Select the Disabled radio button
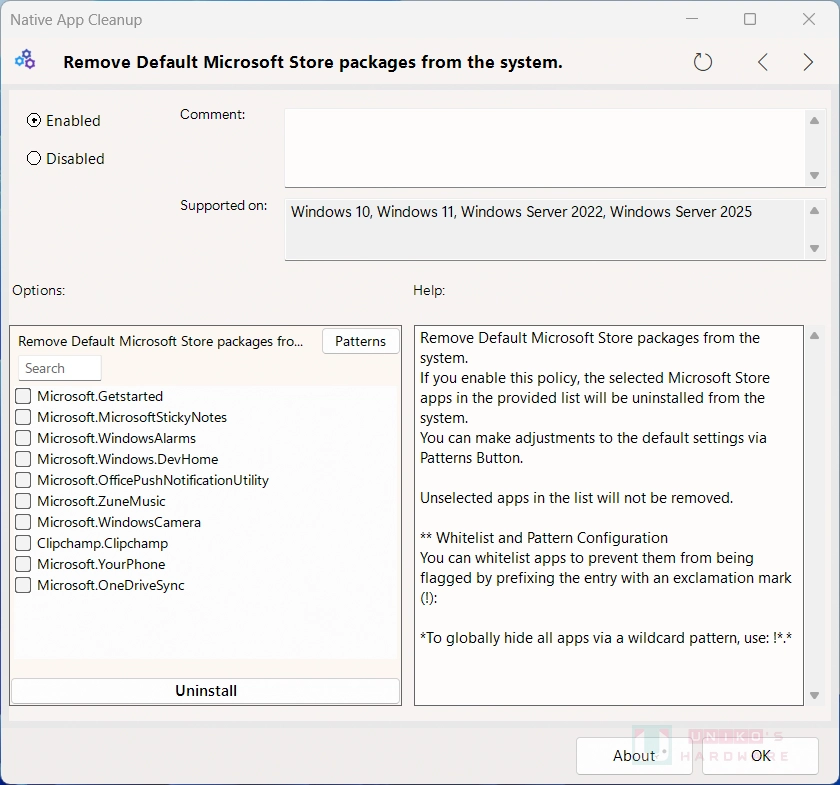The width and height of the screenshot is (840, 785). pos(34,159)
